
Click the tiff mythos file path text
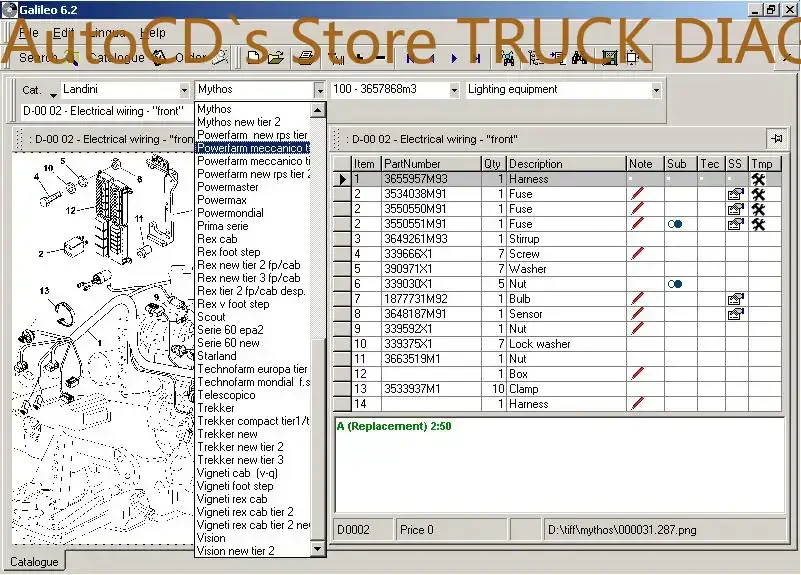[622, 530]
